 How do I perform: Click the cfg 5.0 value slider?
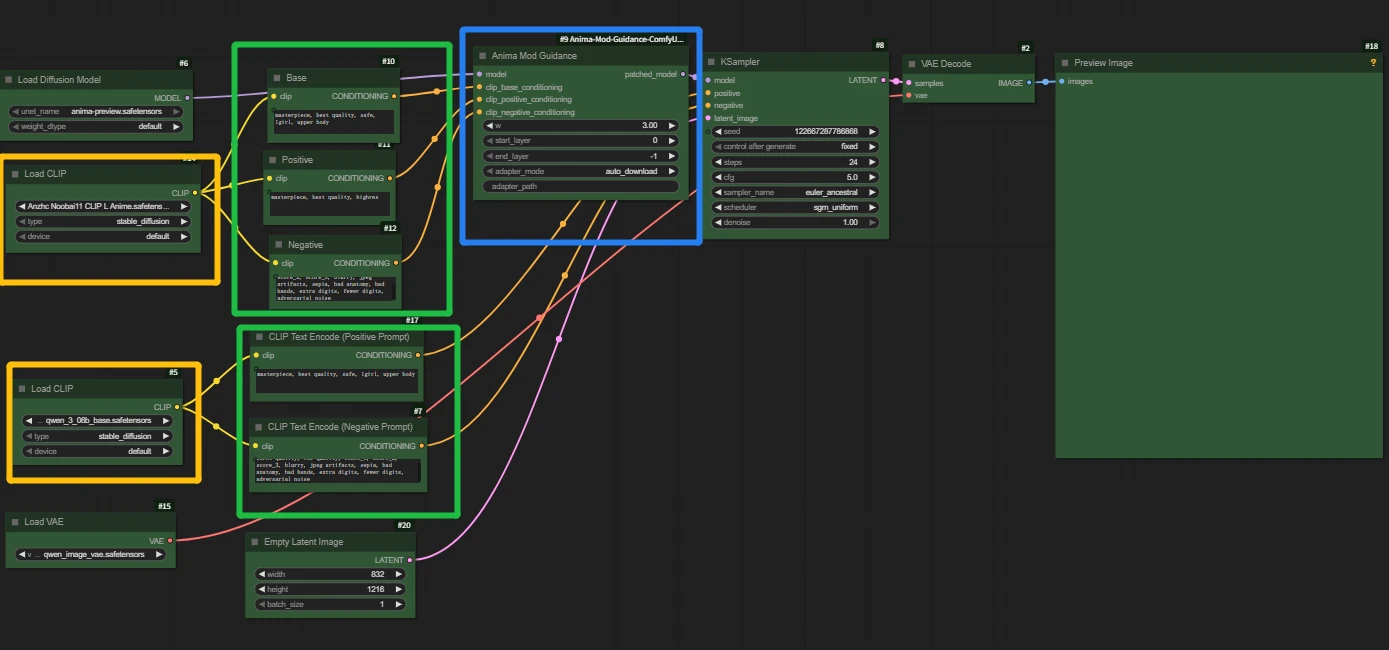point(795,177)
